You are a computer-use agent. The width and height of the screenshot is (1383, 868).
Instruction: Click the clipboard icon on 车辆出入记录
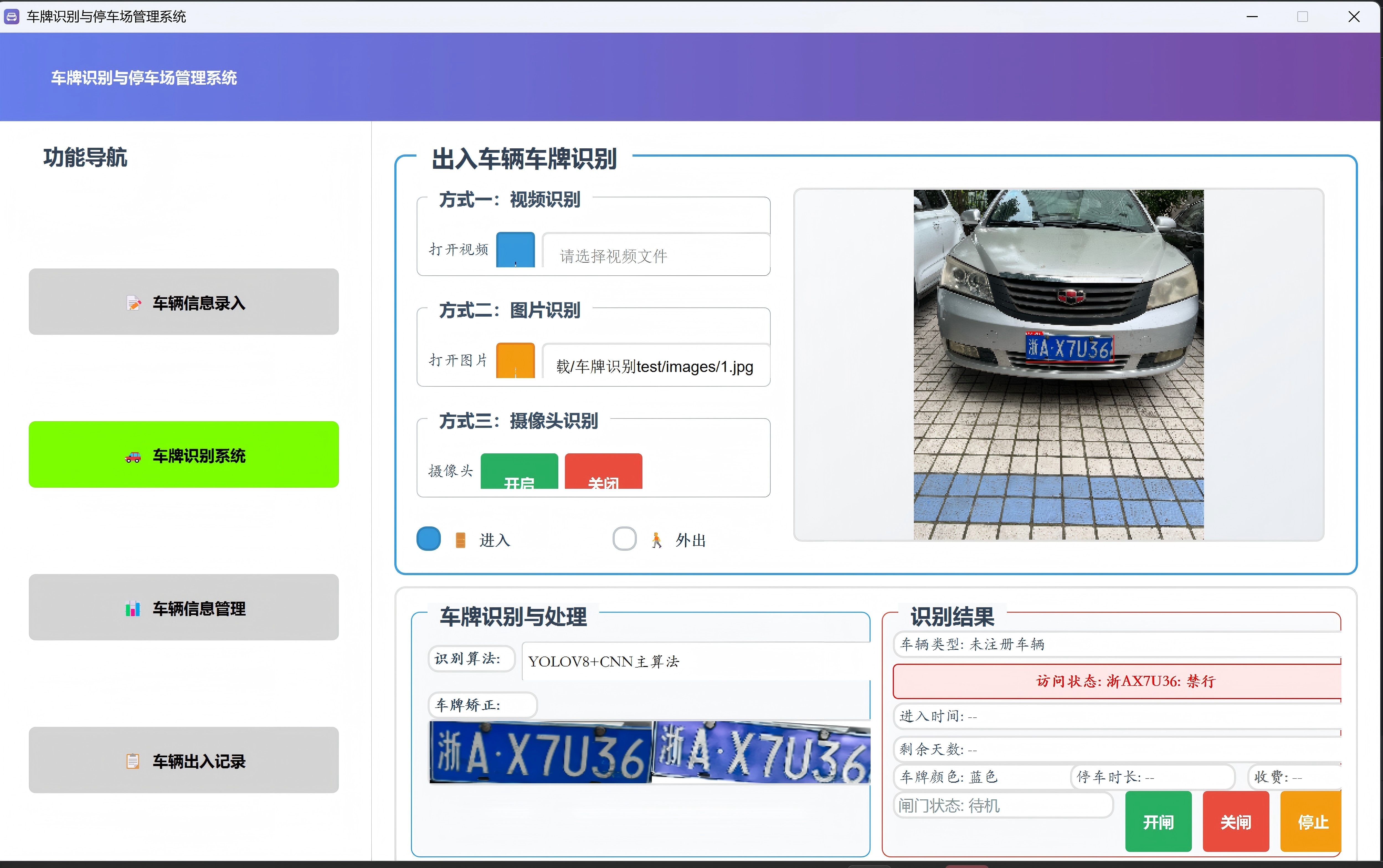(x=133, y=761)
